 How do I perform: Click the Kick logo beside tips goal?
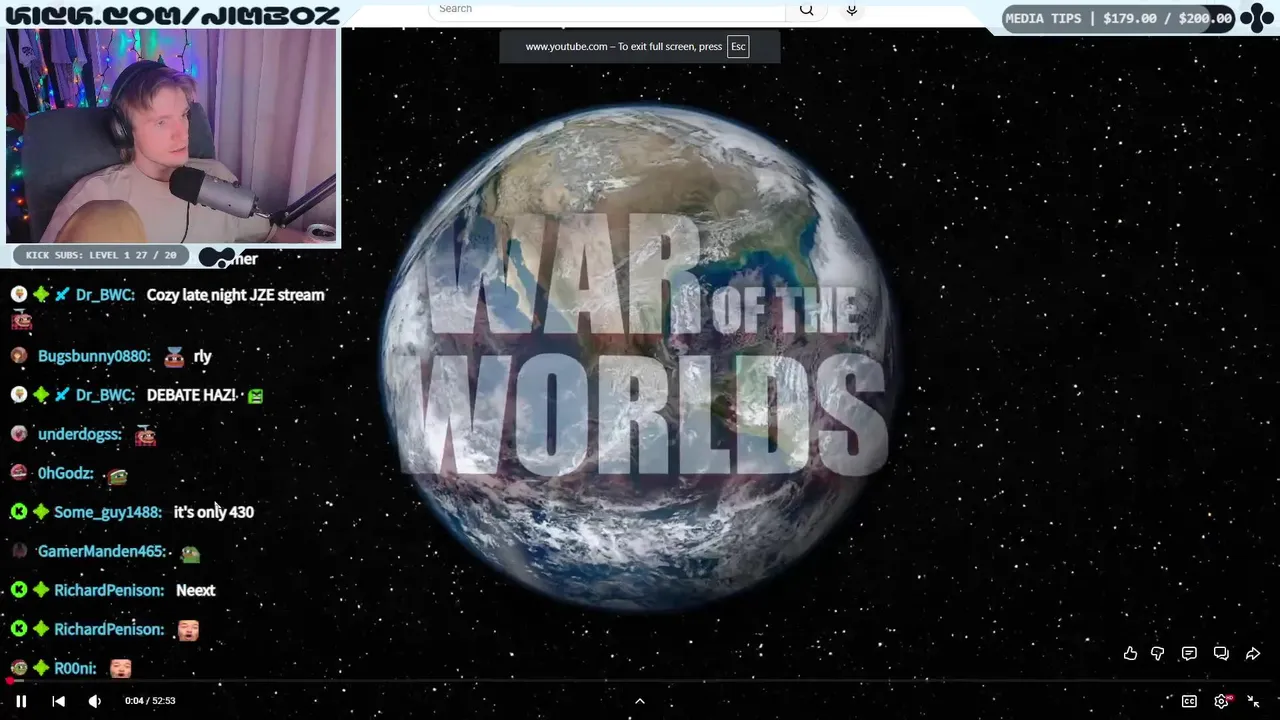click(1257, 18)
